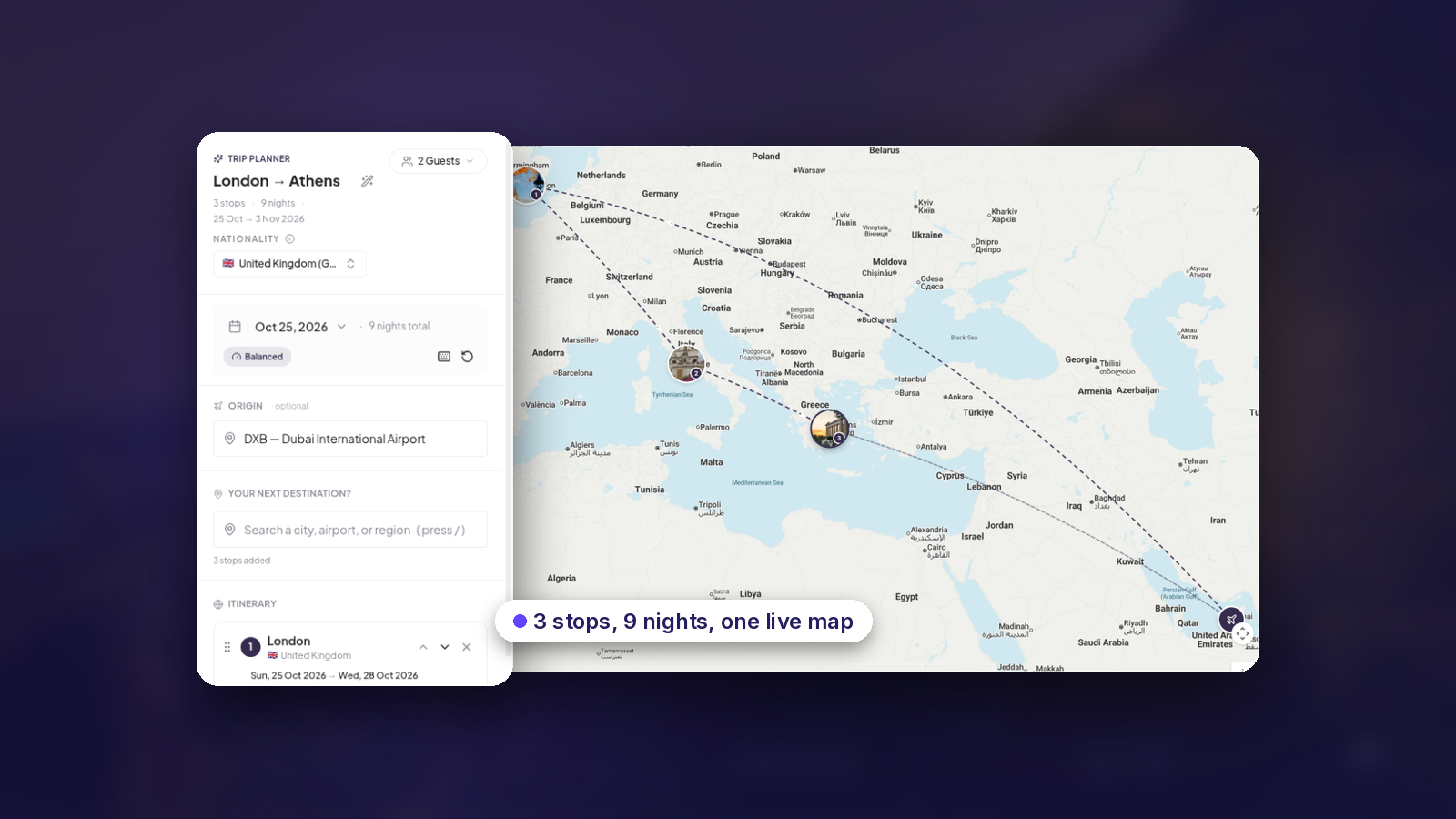This screenshot has width=1456, height=819.
Task: Click the London stop number 1 badge
Action: click(x=251, y=647)
